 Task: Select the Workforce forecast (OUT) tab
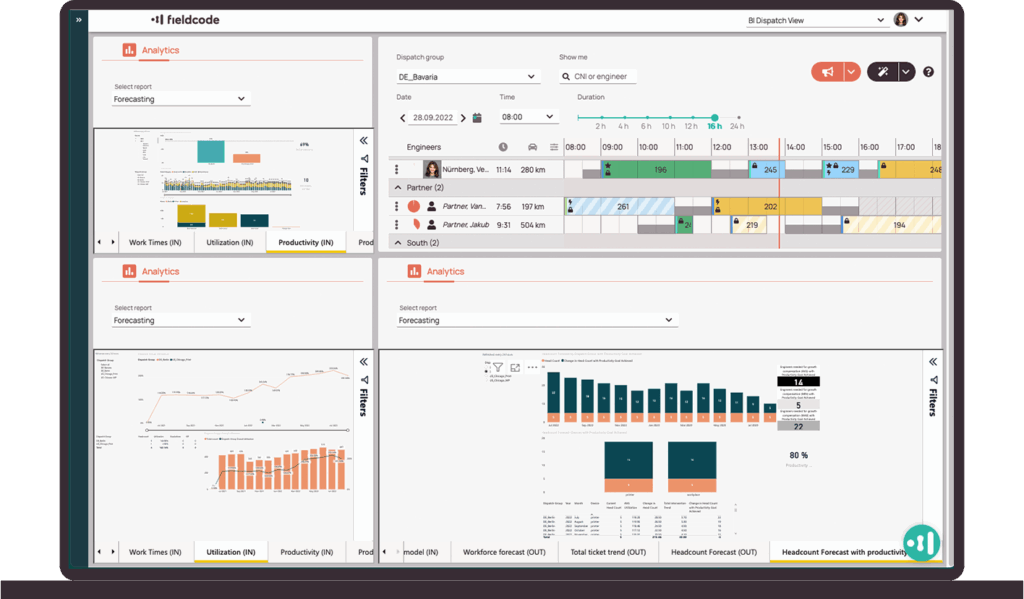coord(505,552)
